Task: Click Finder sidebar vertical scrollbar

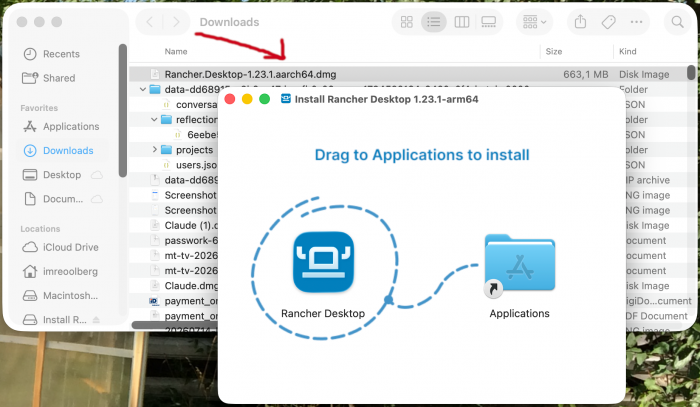Action: 123,111
